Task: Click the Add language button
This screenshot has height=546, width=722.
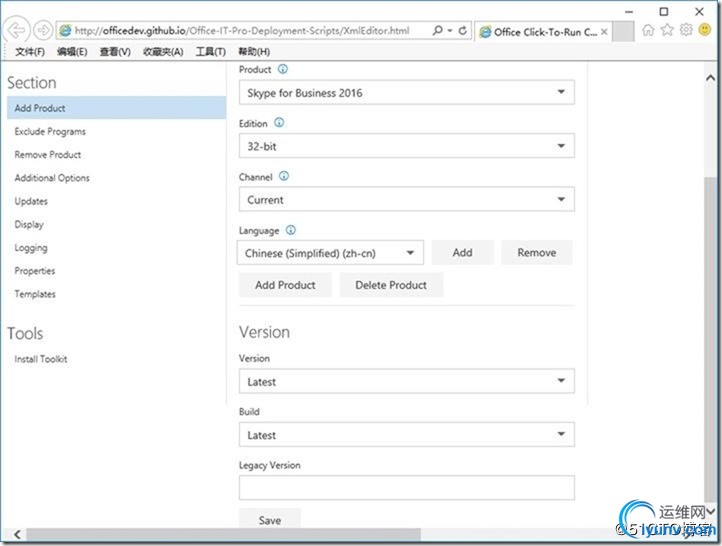Action: 462,252
